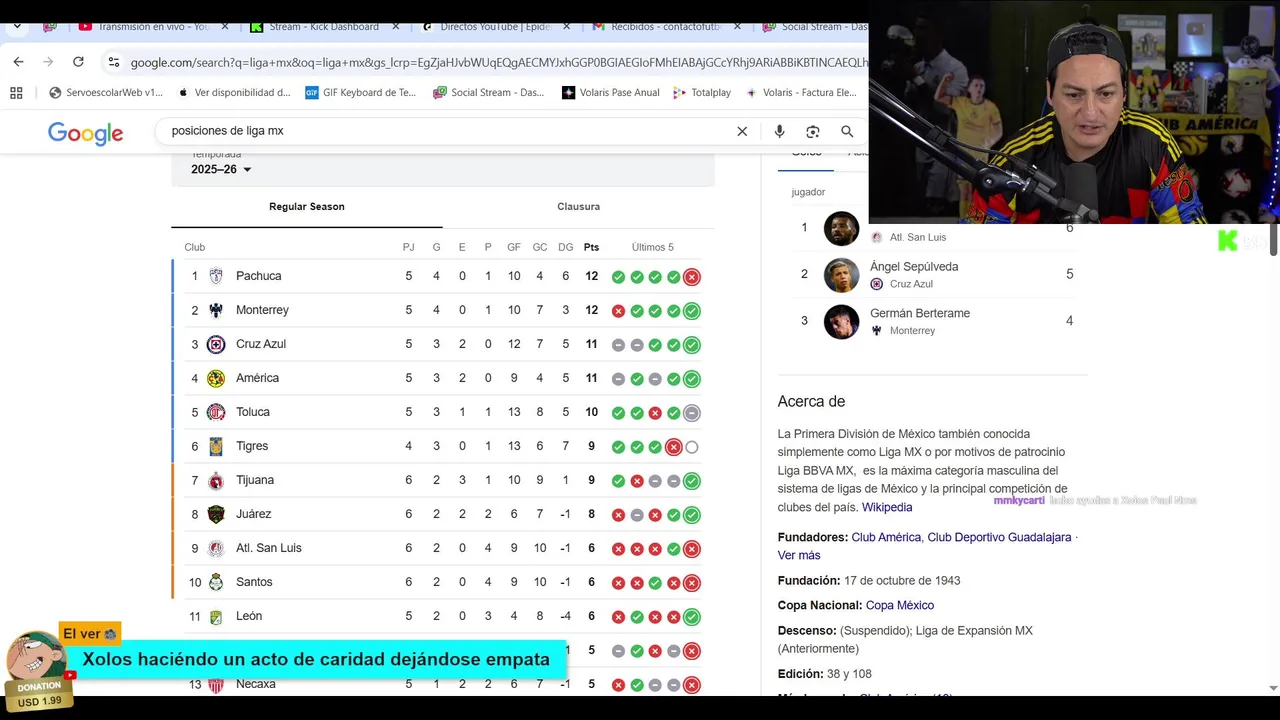Screen dimensions: 1280x720
Task: Click the Kick logo on stream overlay
Action: click(x=1228, y=240)
